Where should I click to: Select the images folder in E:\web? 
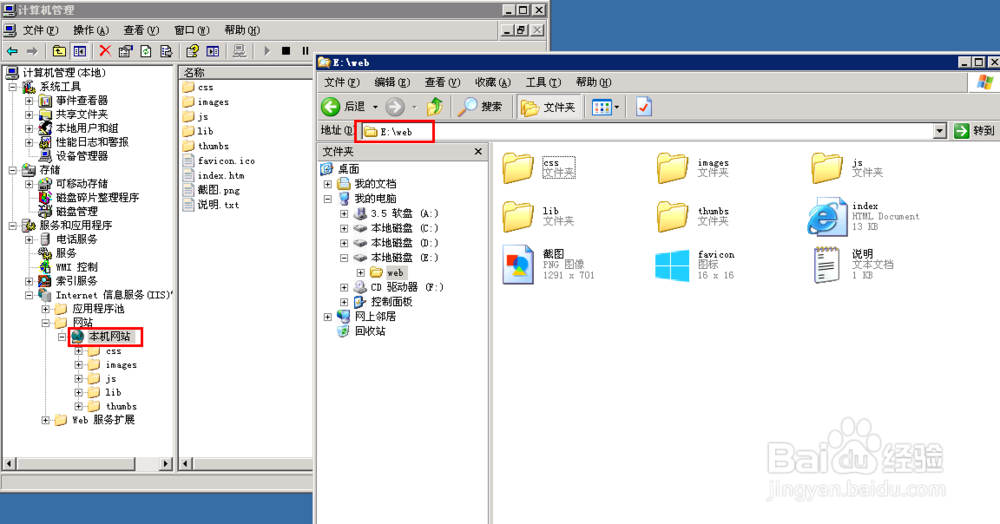tap(693, 168)
